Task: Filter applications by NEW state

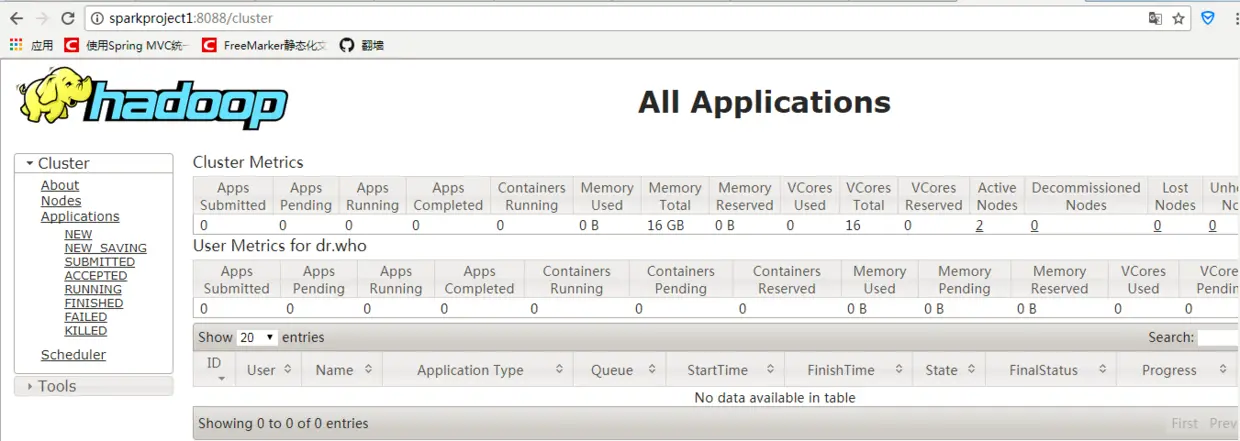Action: click(x=78, y=235)
